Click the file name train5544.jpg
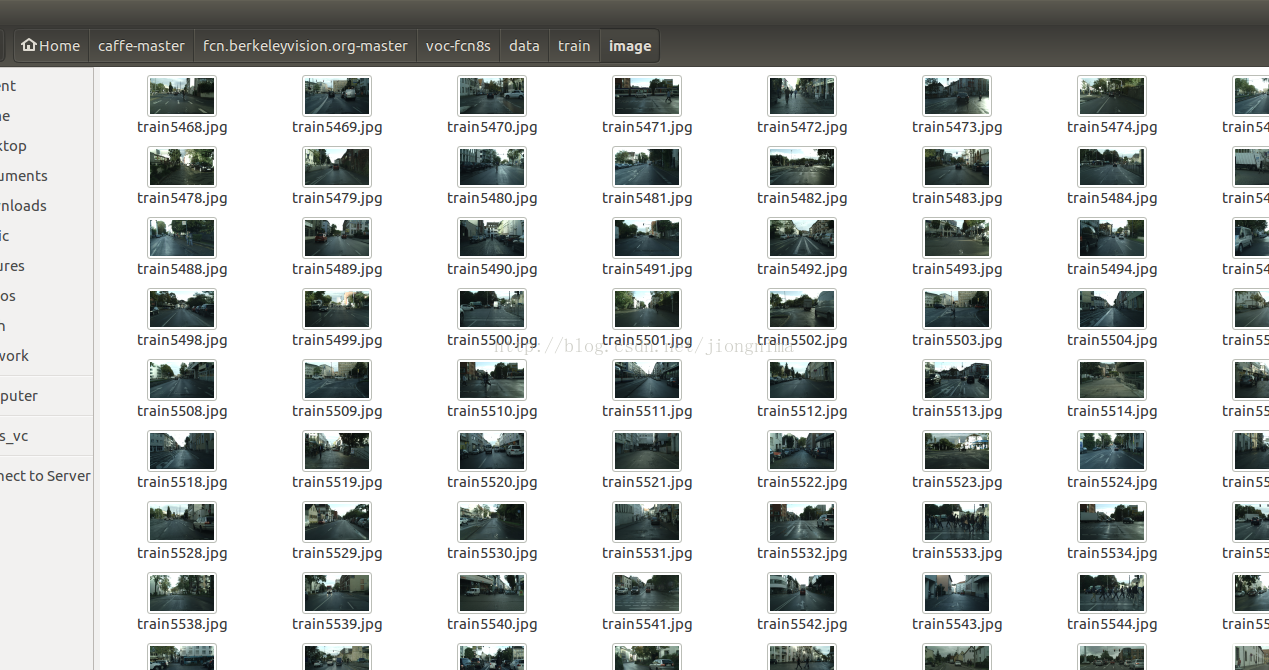The image size is (1269, 670). point(1112,624)
